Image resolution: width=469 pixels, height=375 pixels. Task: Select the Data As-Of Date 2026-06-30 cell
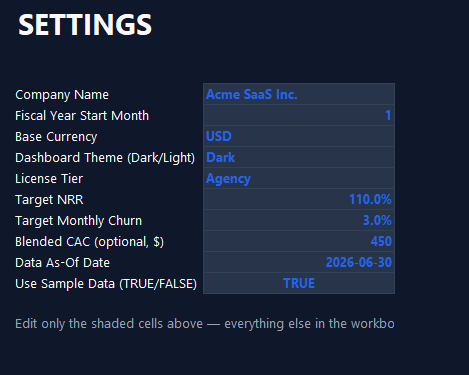299,262
